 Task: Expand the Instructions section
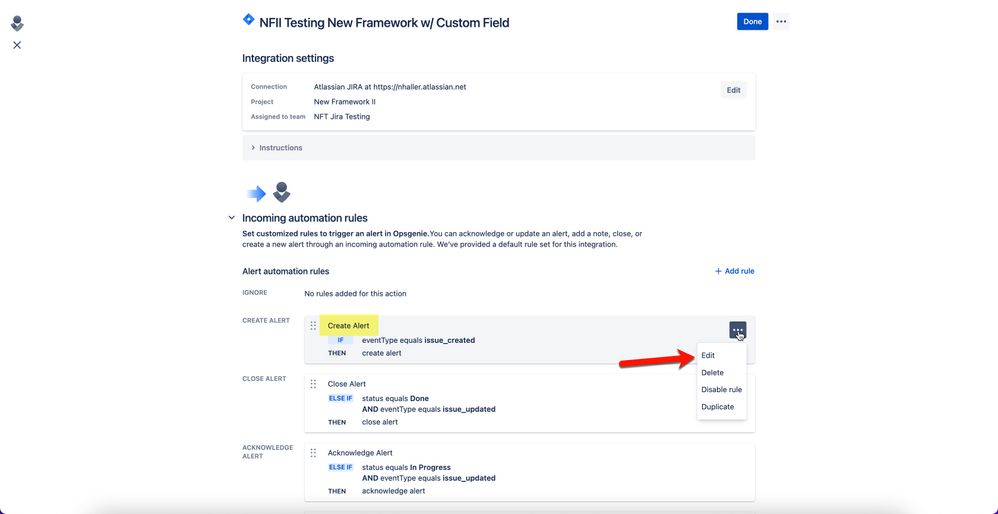click(499, 148)
